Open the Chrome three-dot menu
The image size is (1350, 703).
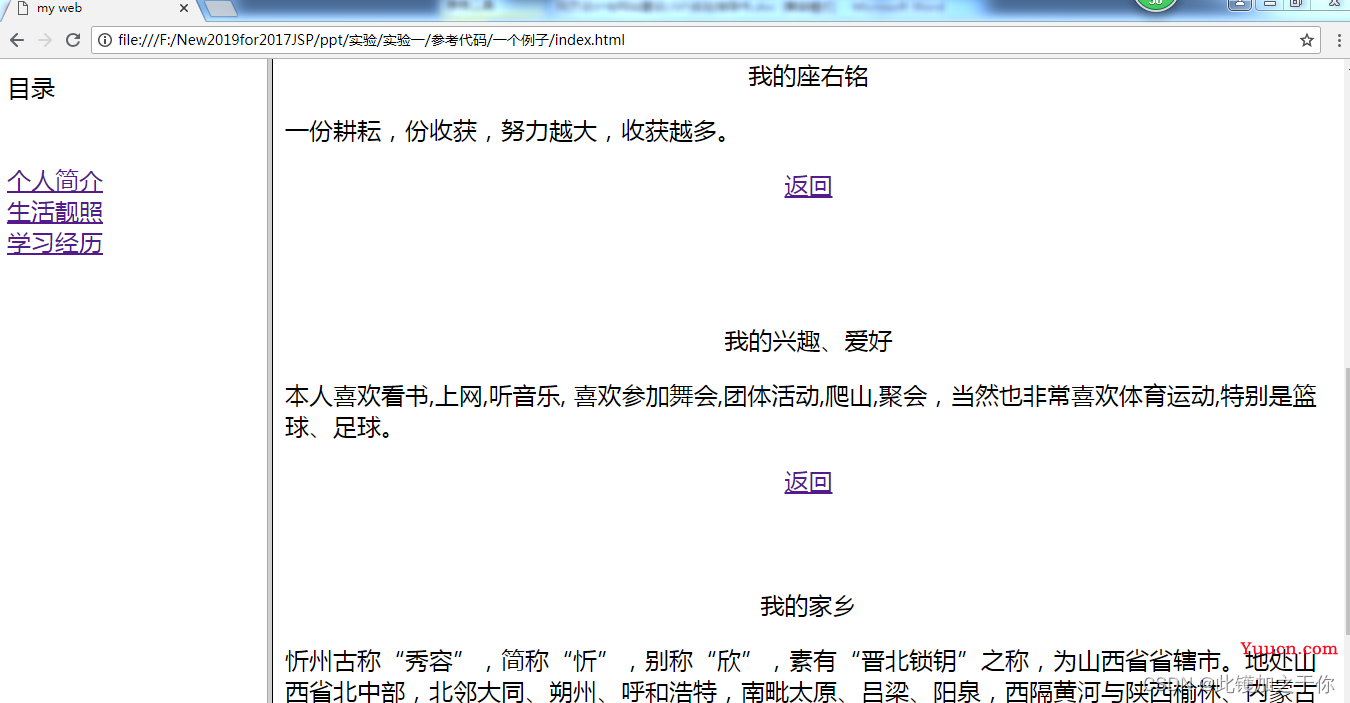1338,40
